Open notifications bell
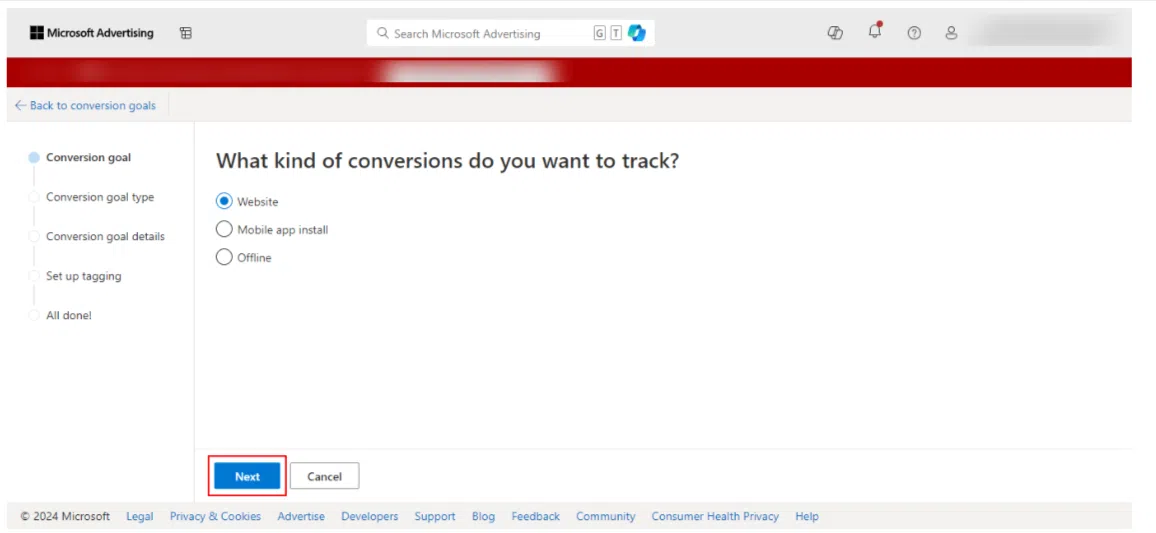The width and height of the screenshot is (1156, 533). pyautogui.click(x=875, y=32)
